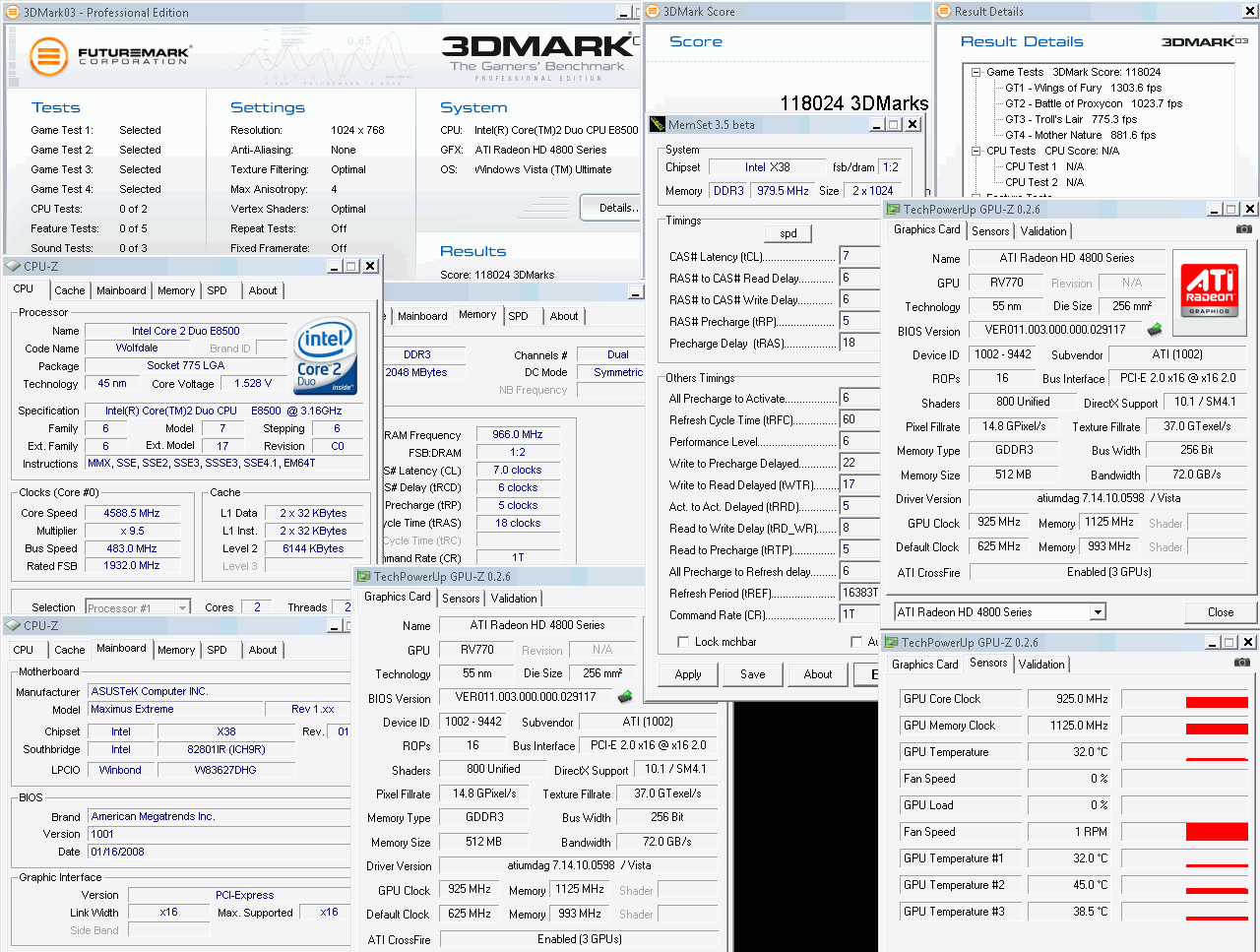Close the CPU-Z Processor window

(370, 266)
